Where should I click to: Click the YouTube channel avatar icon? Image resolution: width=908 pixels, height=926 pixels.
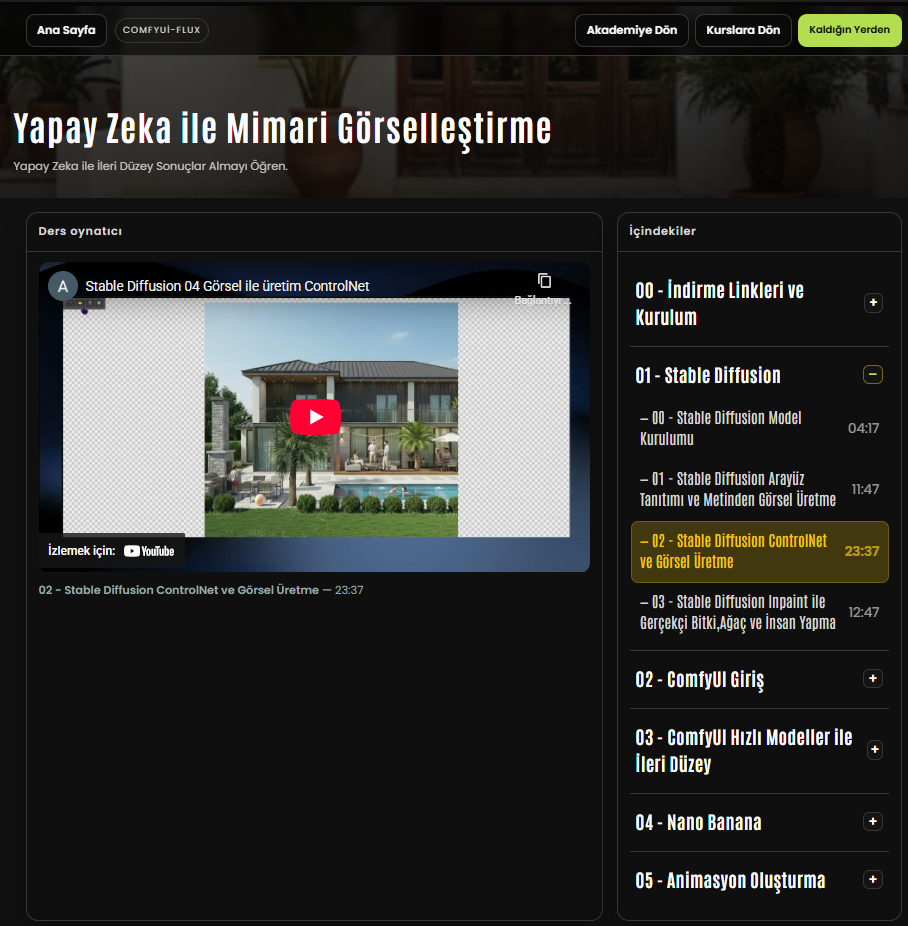pos(63,286)
